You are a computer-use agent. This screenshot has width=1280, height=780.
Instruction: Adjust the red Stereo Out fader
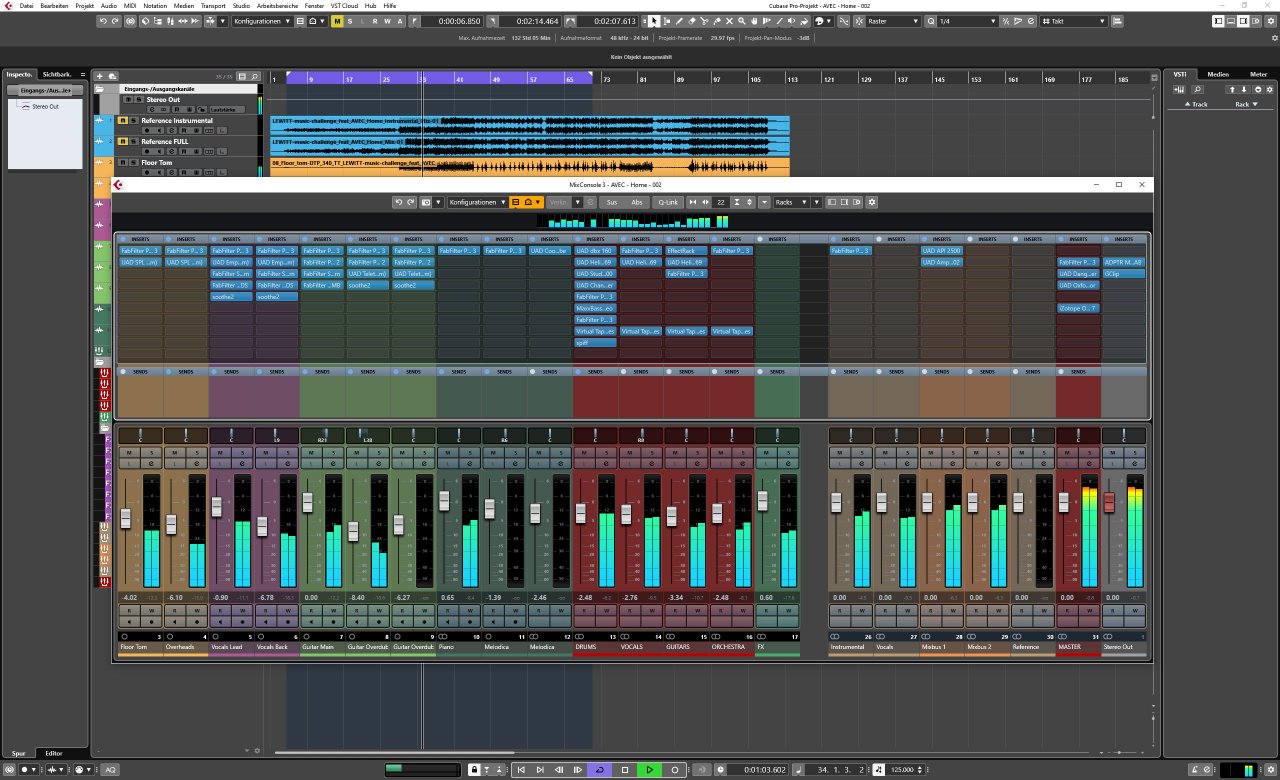click(x=1109, y=503)
